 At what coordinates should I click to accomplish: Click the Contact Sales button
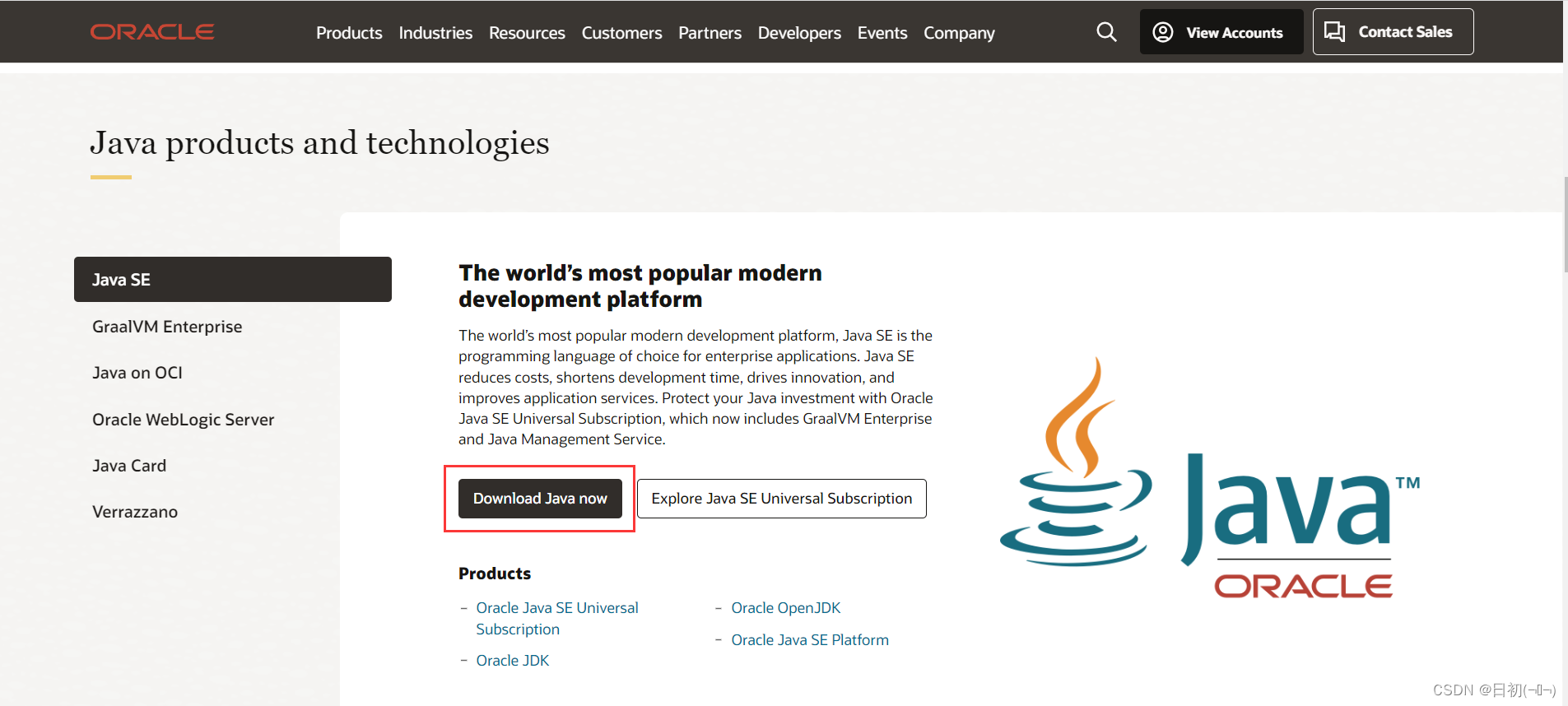coord(1393,32)
